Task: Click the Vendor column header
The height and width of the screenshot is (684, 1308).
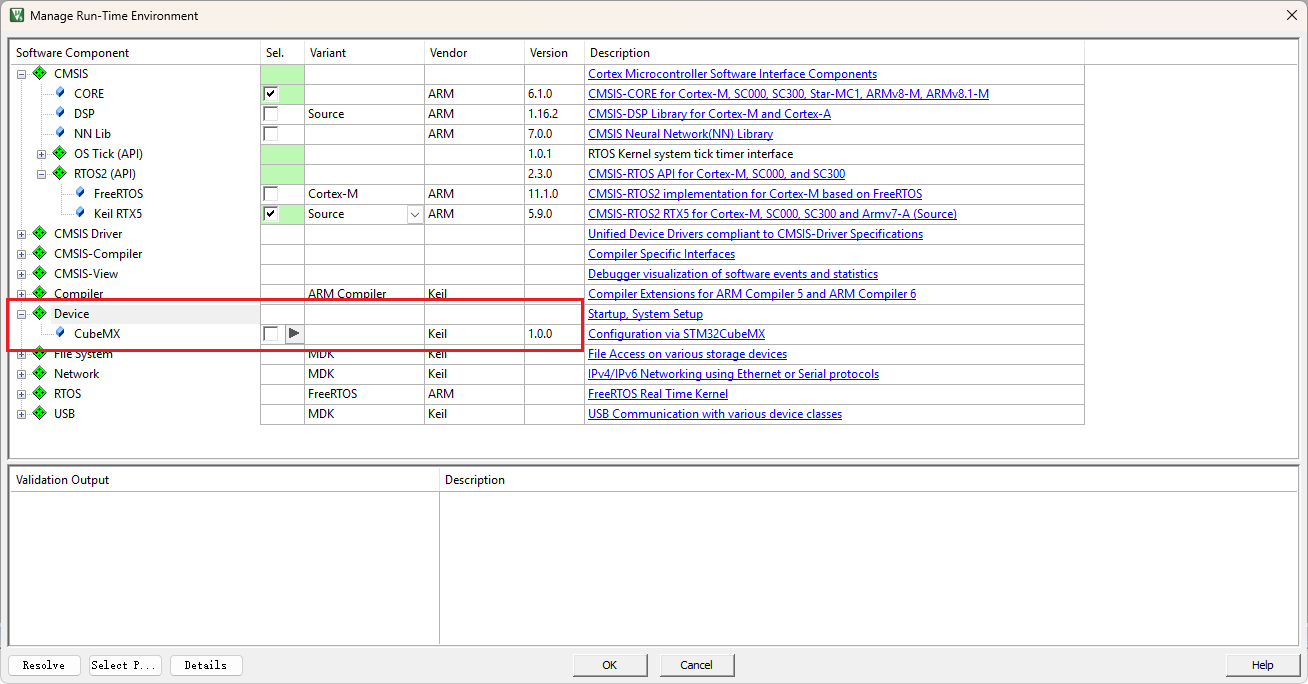Action: click(x=474, y=53)
